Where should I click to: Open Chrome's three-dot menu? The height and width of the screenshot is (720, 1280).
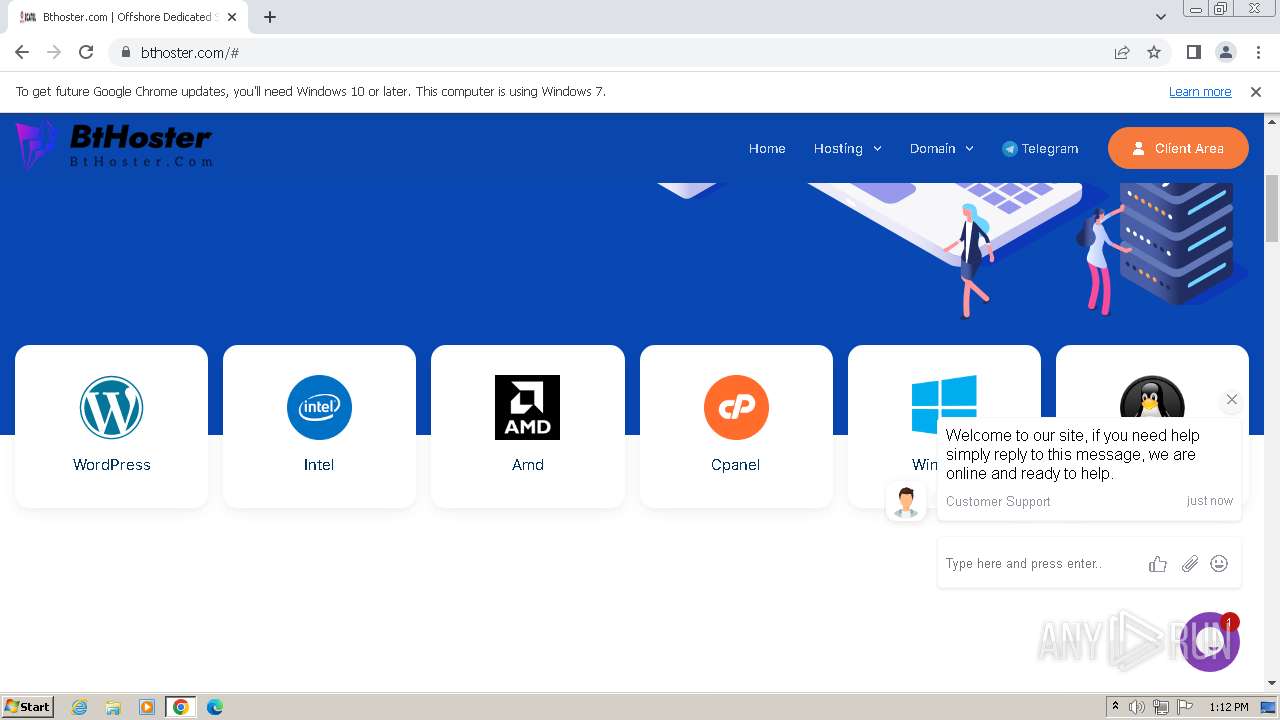click(x=1257, y=52)
